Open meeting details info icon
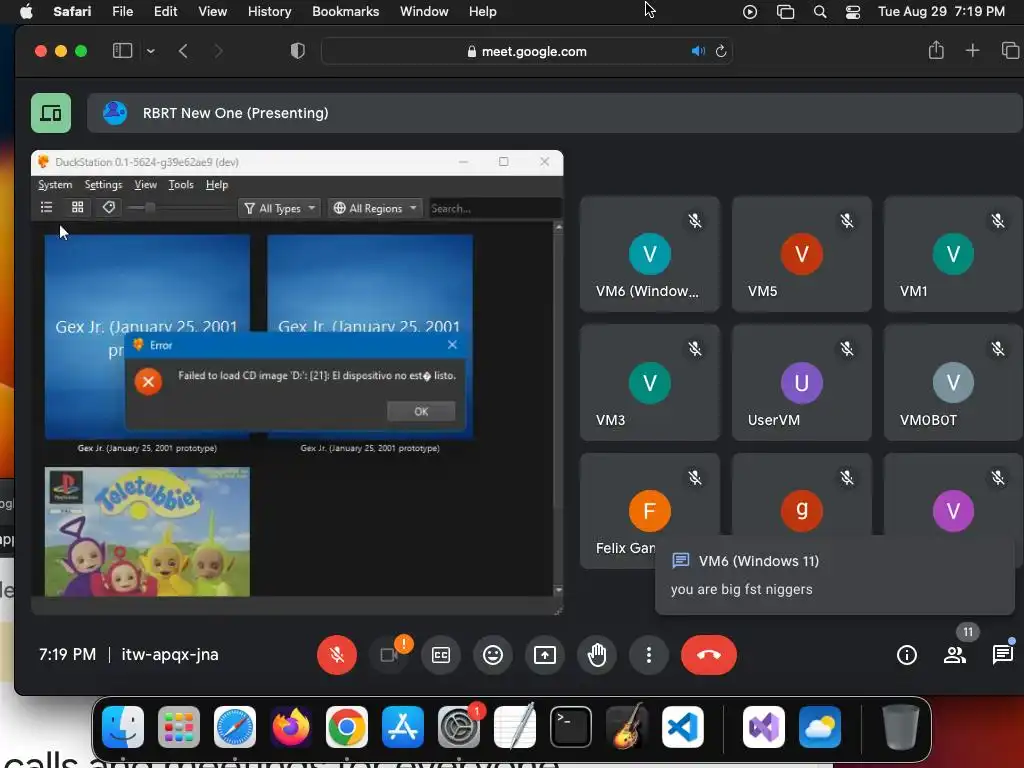 tap(906, 654)
